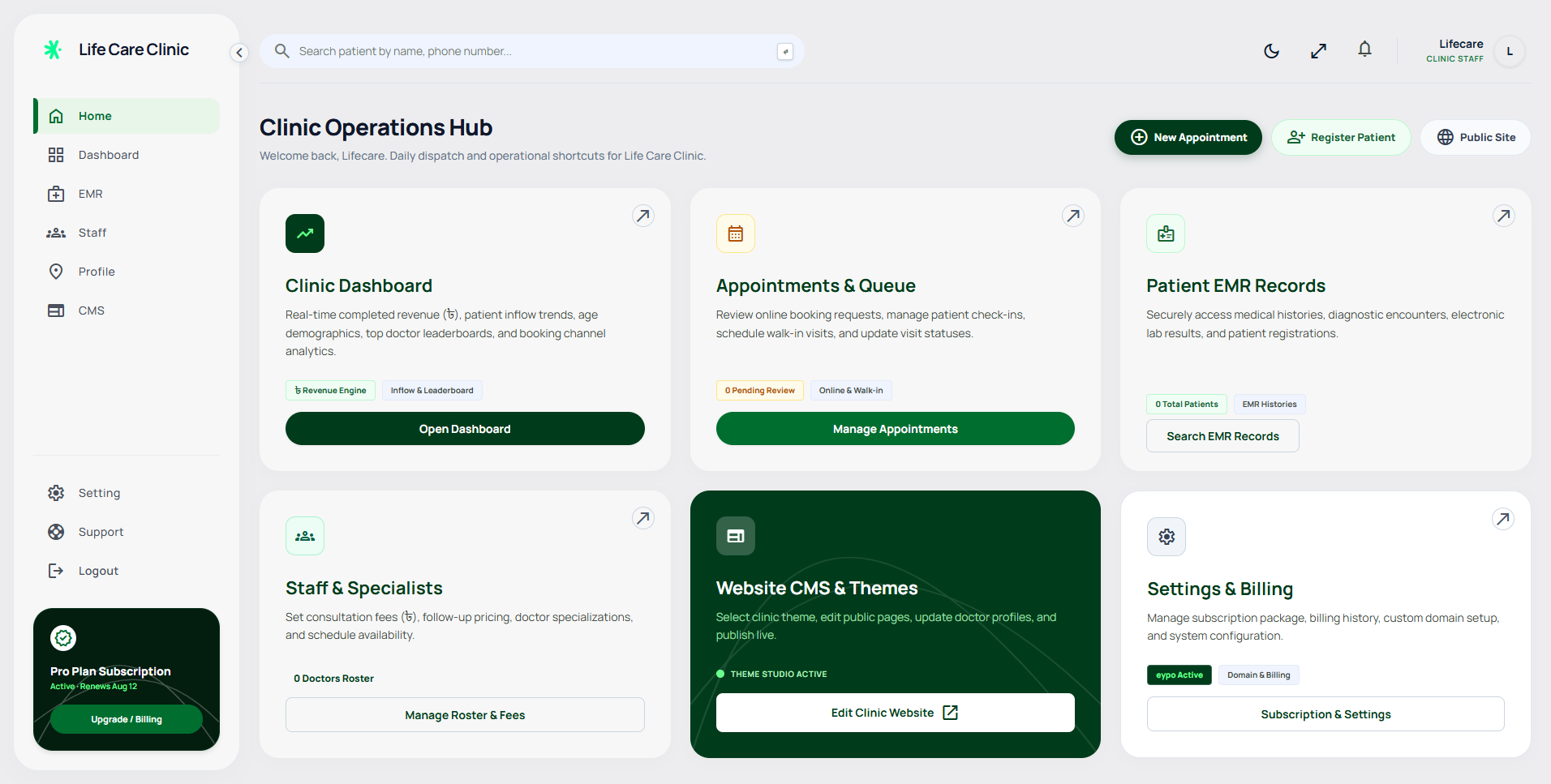Open EMR from the sidebar
This screenshot has height=784, width=1551.
tap(127, 194)
